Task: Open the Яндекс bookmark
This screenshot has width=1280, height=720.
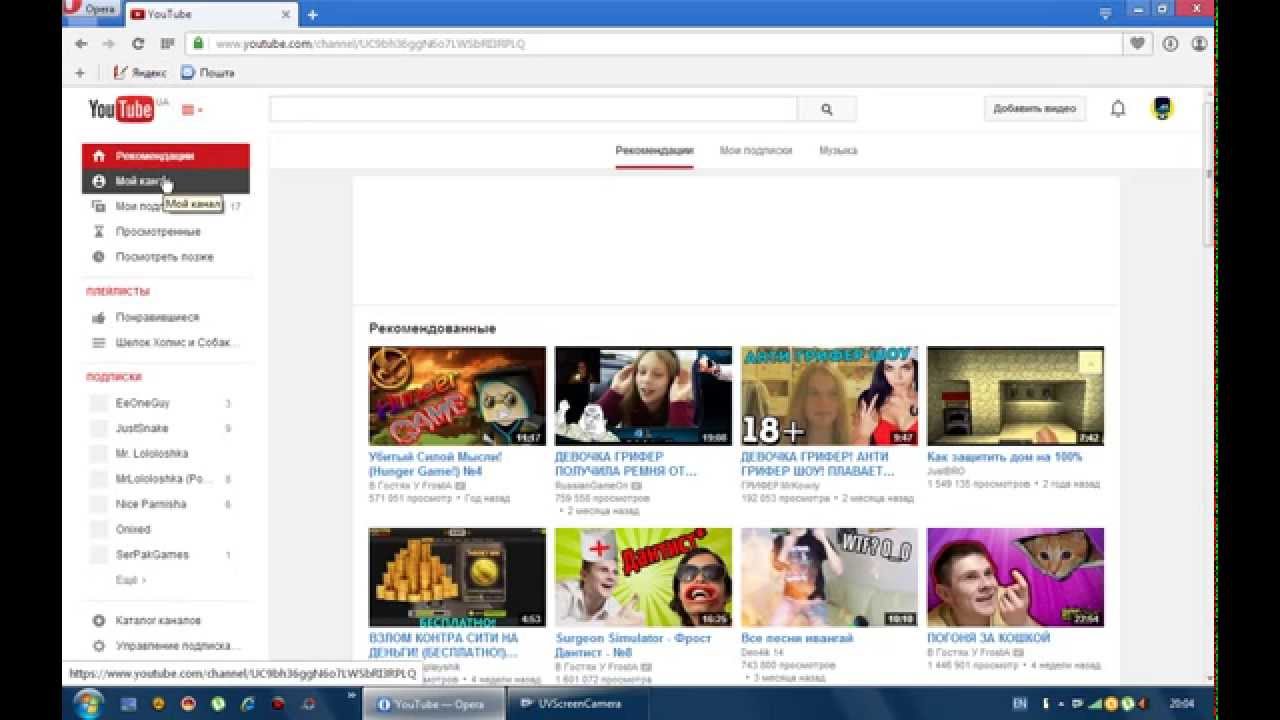Action: coord(140,72)
